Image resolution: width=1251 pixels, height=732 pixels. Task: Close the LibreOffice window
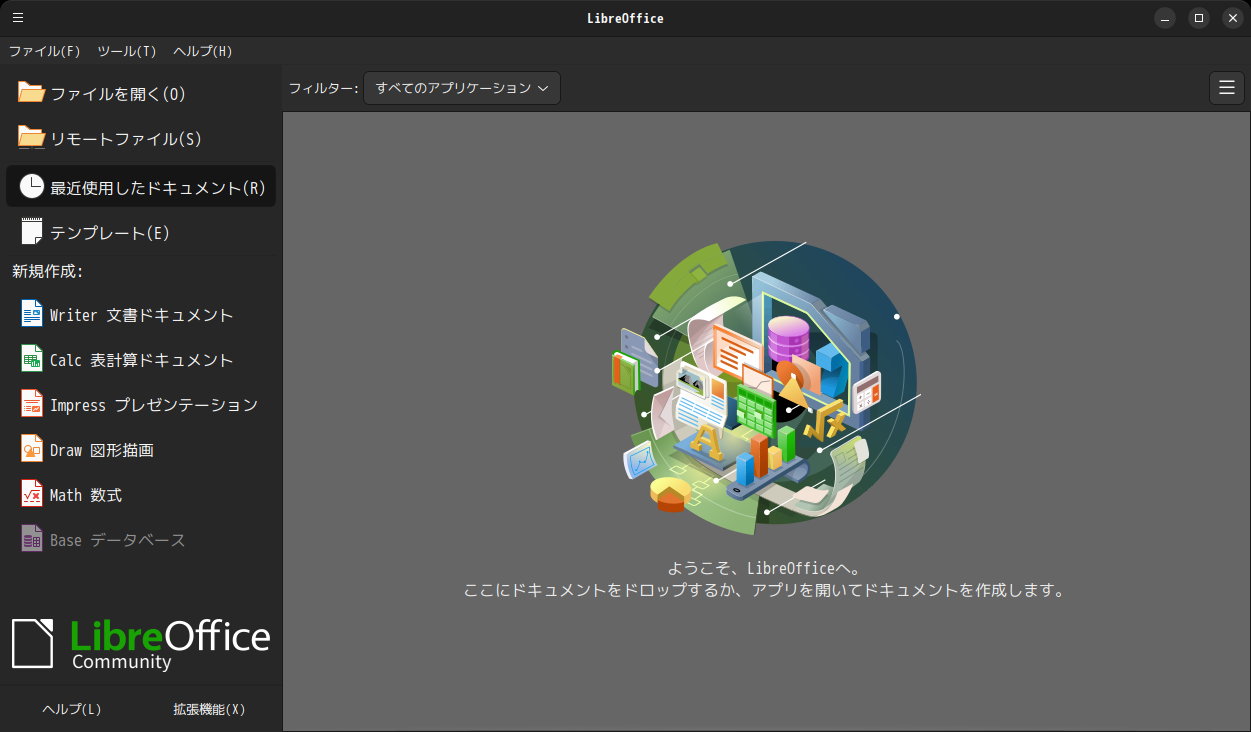[1233, 18]
